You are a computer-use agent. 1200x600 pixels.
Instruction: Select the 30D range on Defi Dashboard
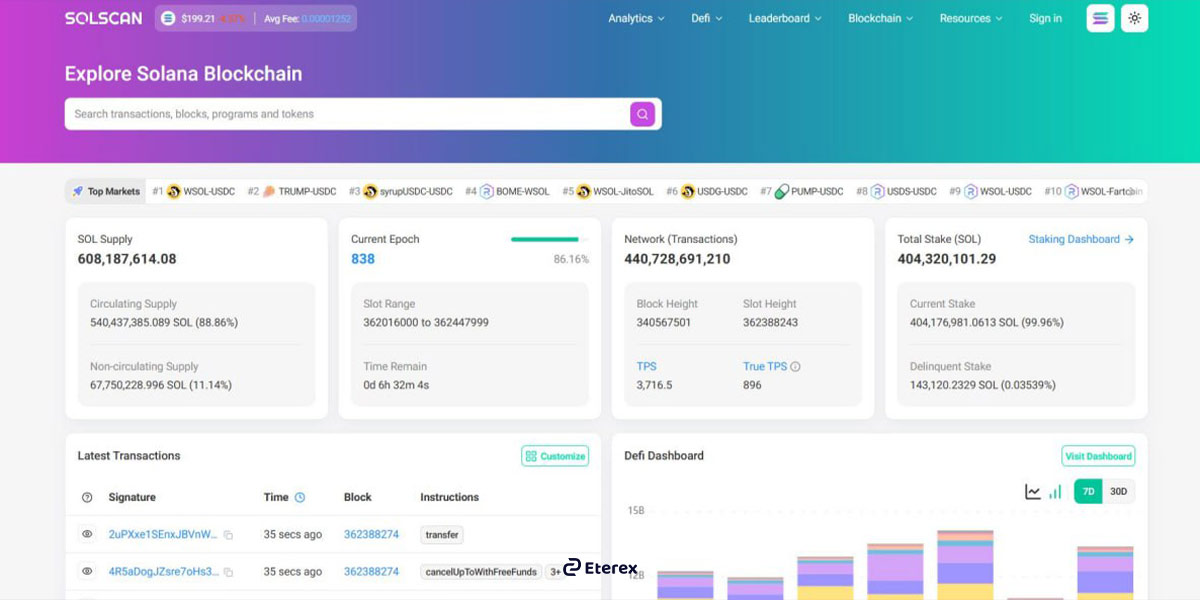pos(1118,491)
